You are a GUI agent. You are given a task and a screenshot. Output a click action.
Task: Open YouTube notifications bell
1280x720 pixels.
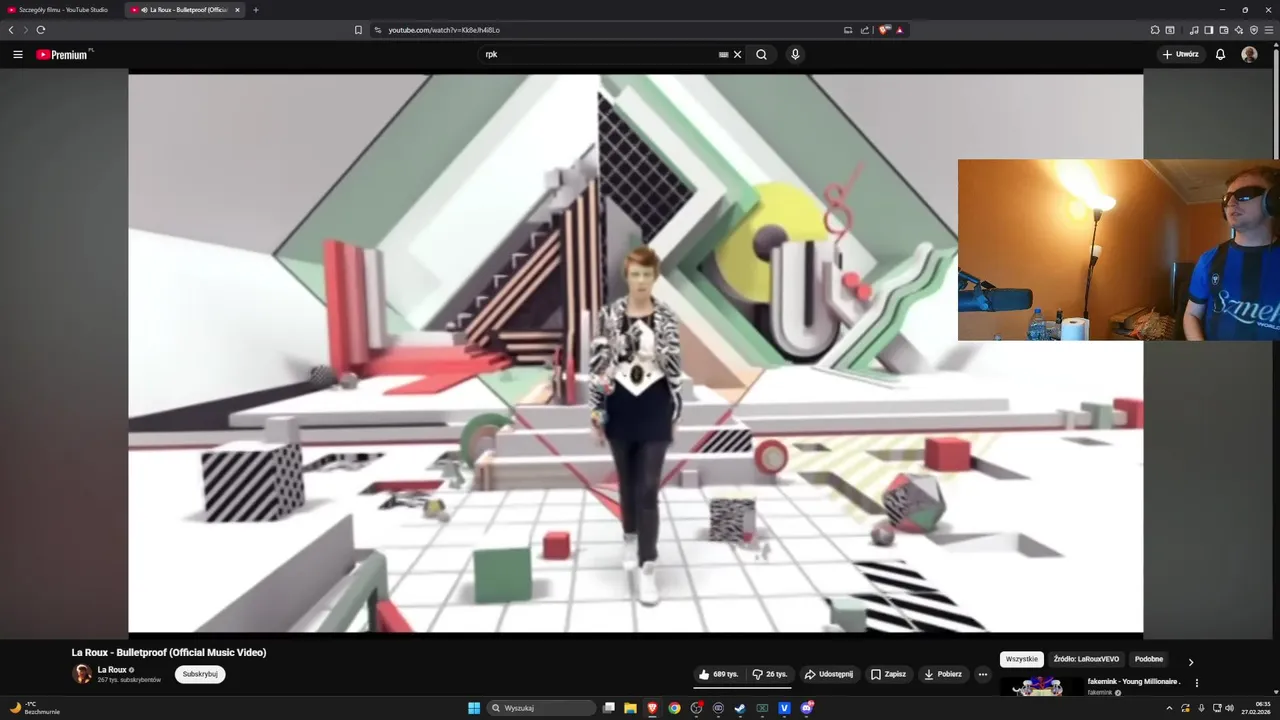tap(1220, 55)
